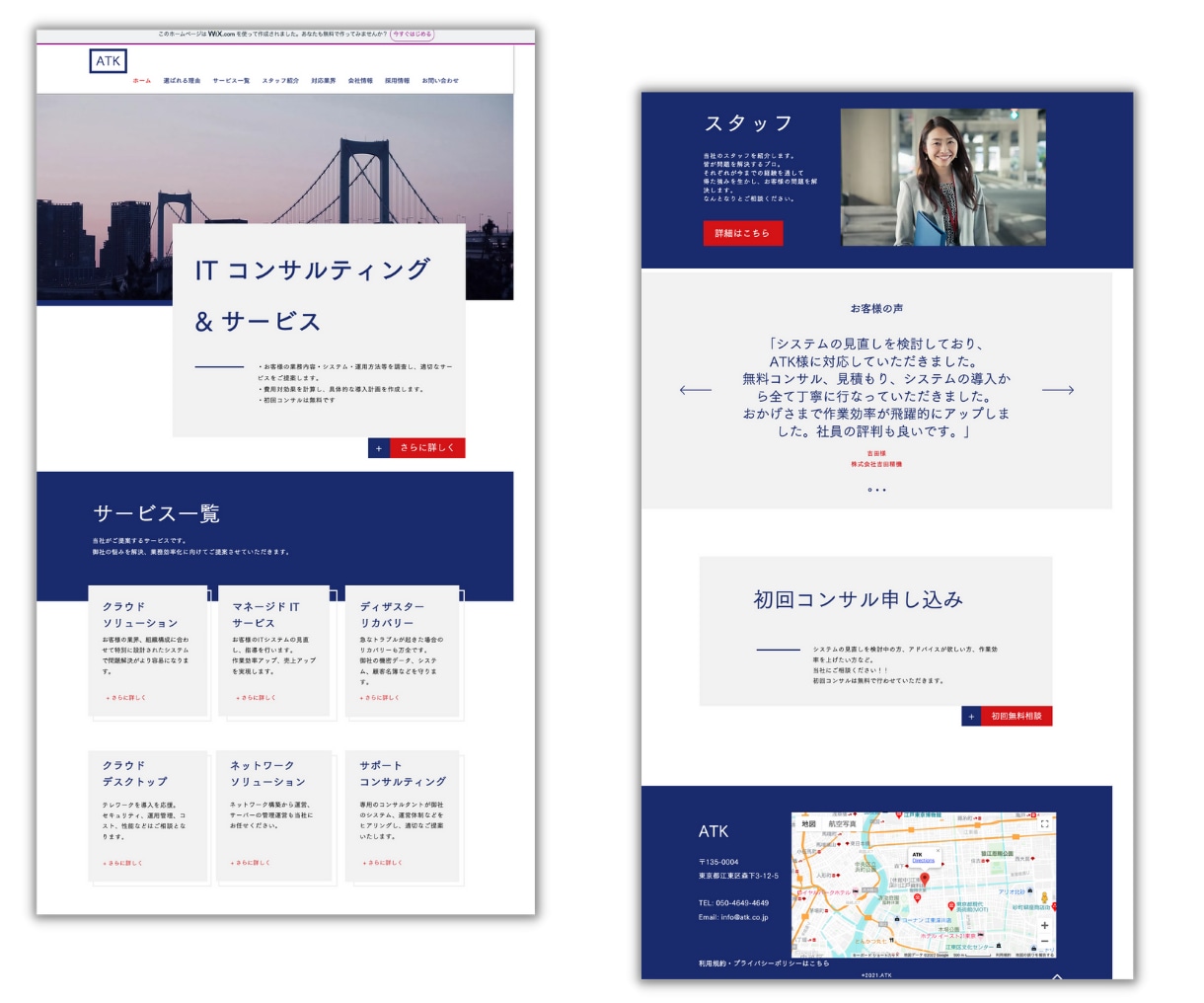
Task: Open さらに詳しく under クラウドソリューション
Action: point(126,698)
